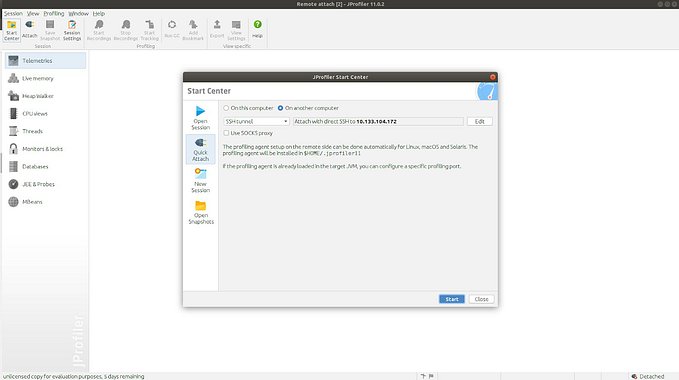Click the Detached status icon

(x=634, y=377)
